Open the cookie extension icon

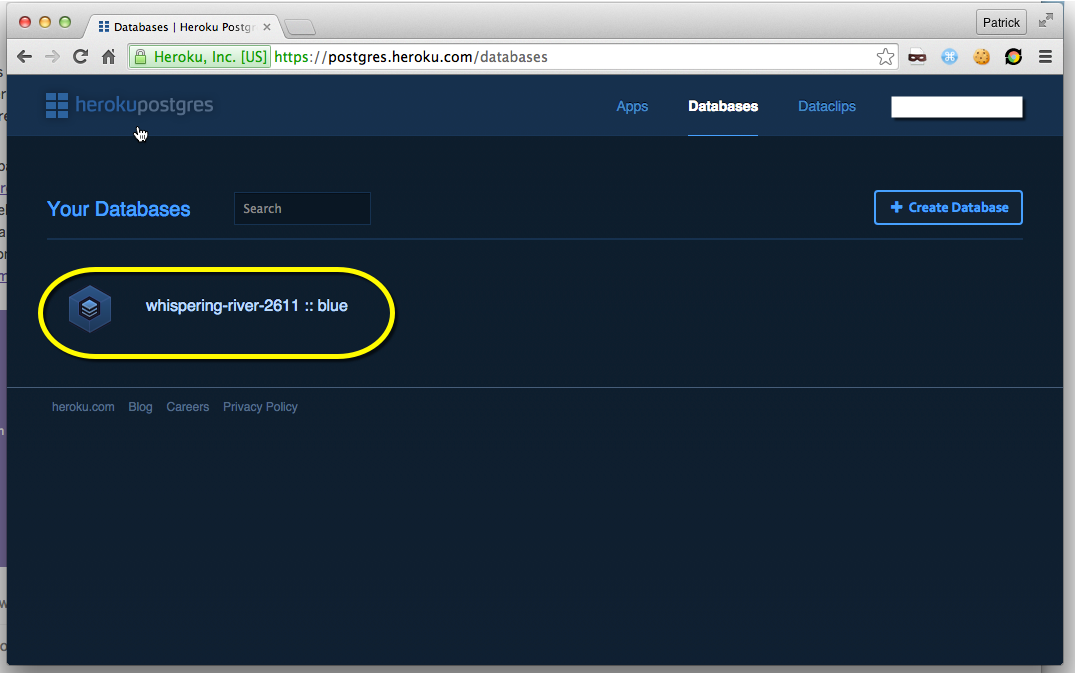[x=981, y=57]
